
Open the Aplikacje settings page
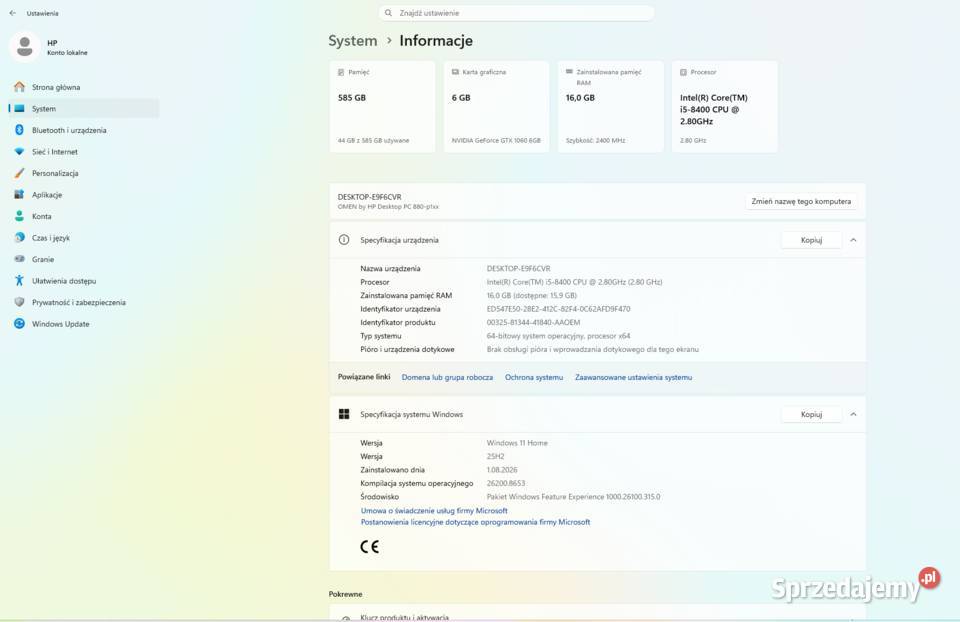(x=84, y=195)
